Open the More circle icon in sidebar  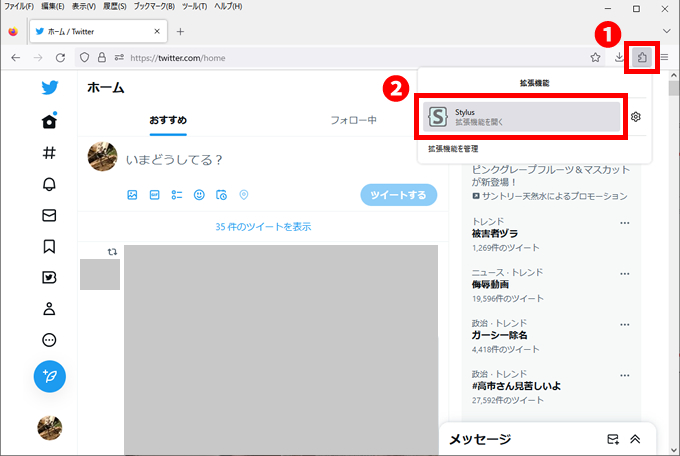49,340
